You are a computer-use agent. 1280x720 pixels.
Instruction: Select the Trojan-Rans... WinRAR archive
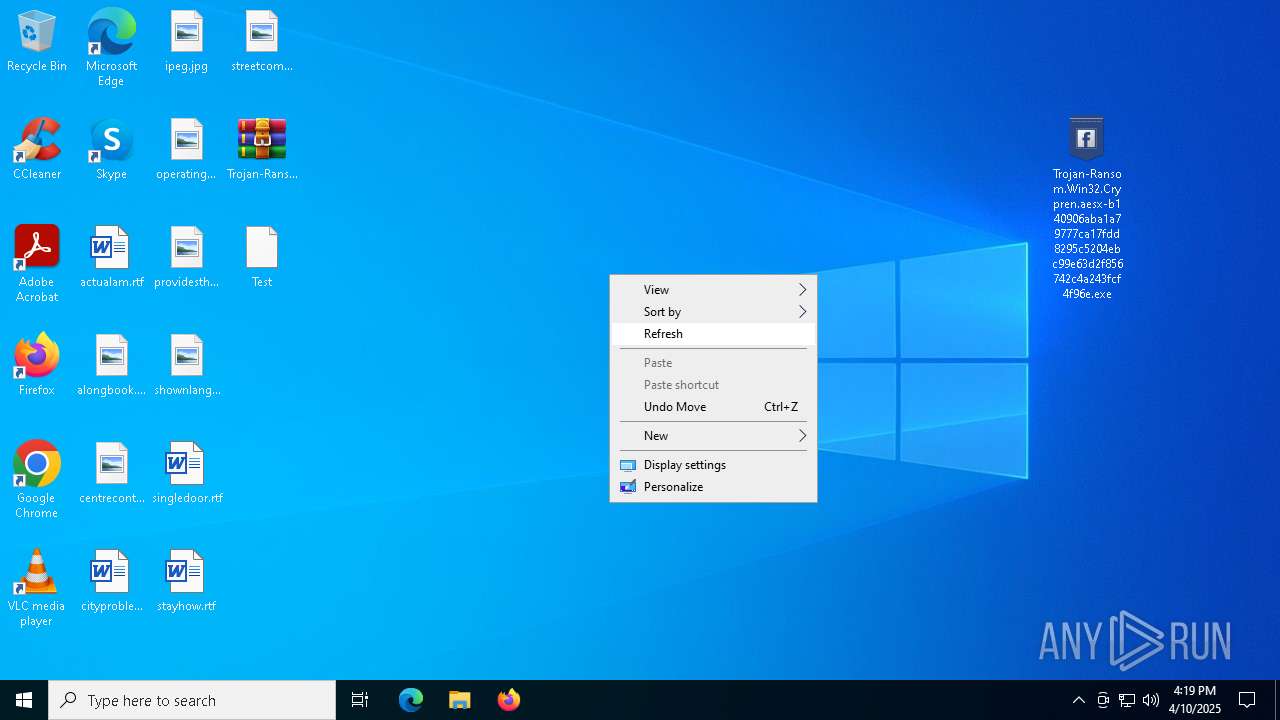tap(262, 149)
